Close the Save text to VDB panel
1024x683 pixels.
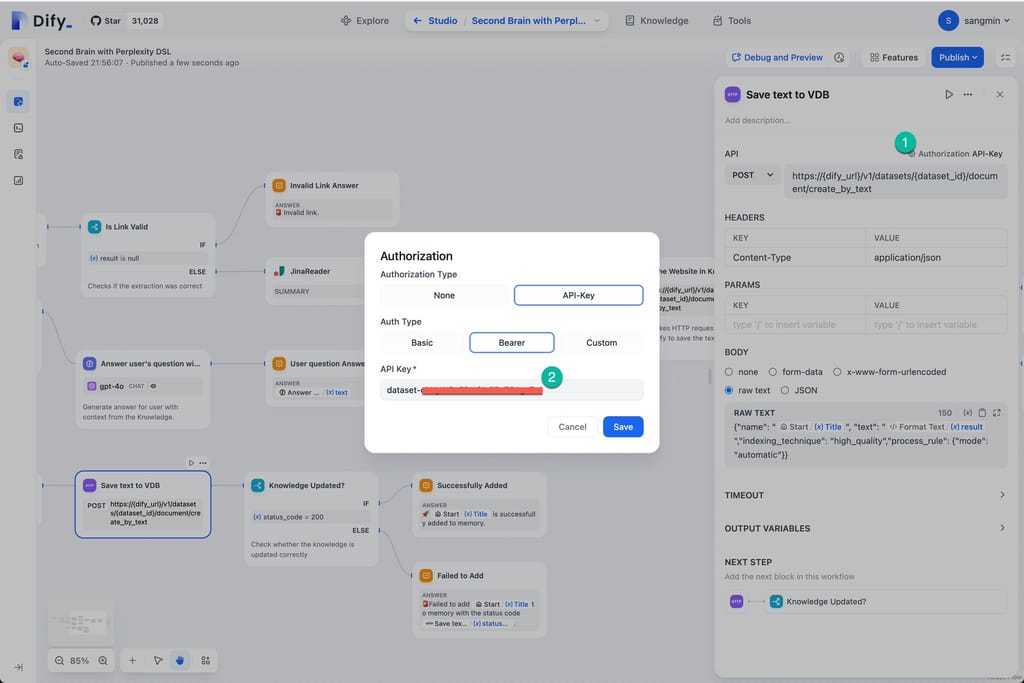click(x=1000, y=95)
